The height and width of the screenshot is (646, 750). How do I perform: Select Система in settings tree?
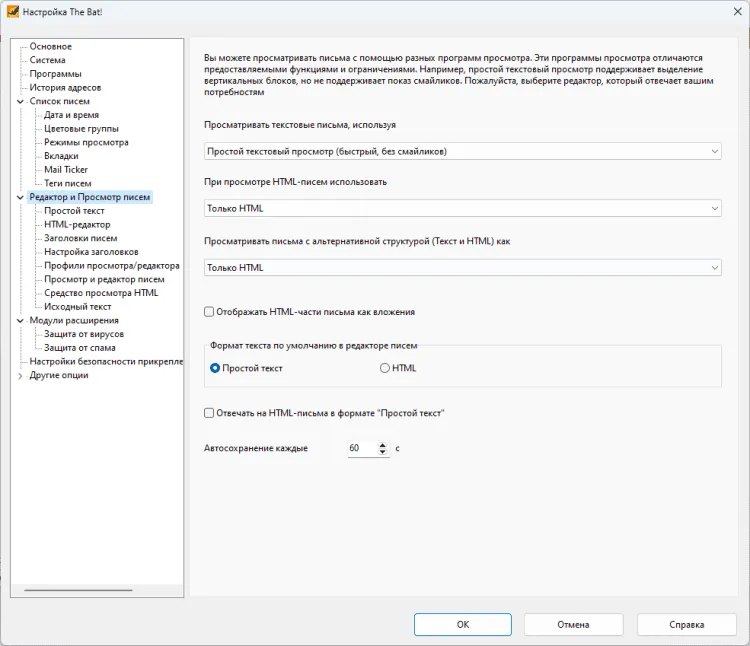pos(47,60)
